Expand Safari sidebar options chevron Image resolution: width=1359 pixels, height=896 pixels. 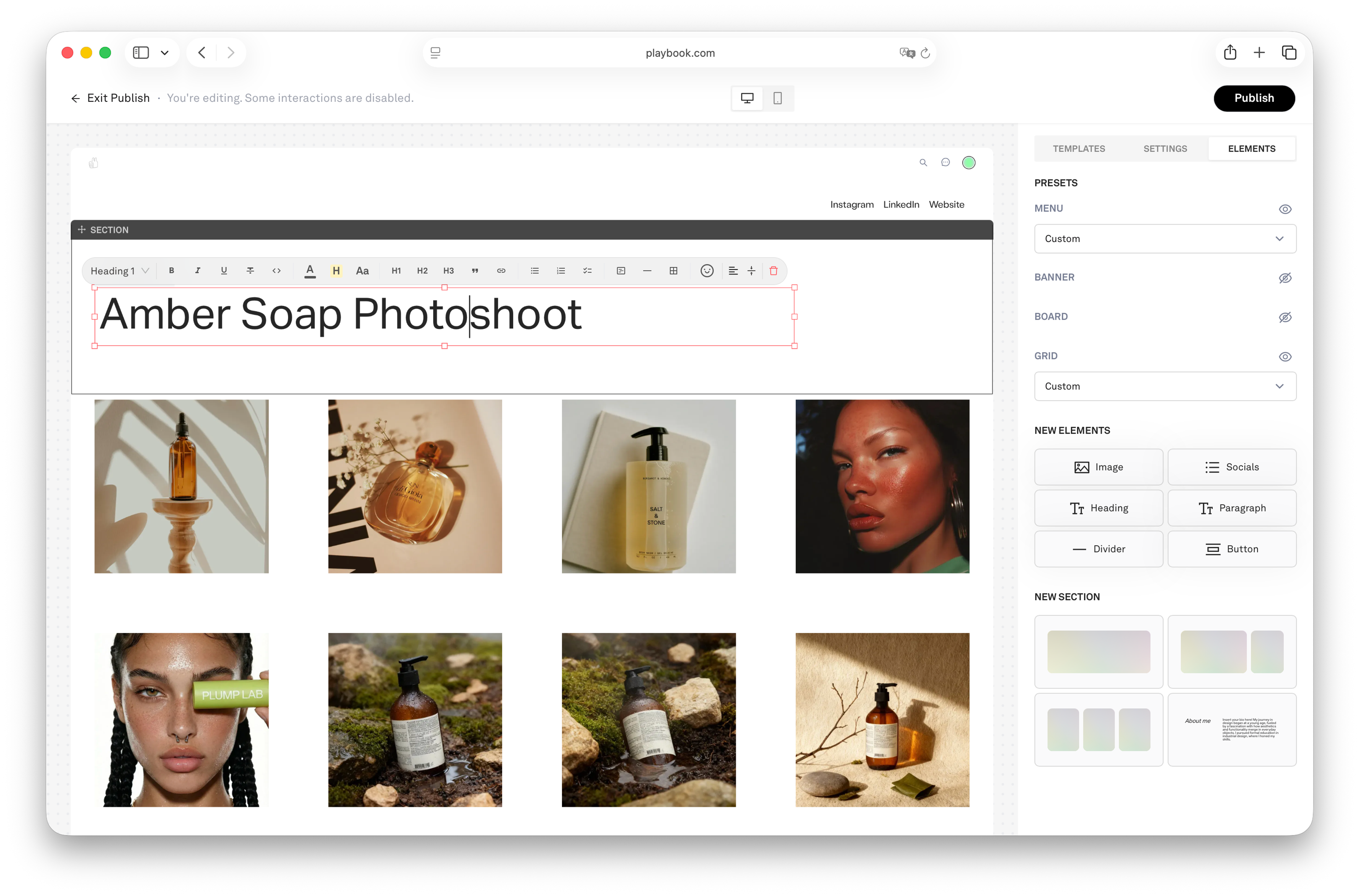click(x=165, y=53)
